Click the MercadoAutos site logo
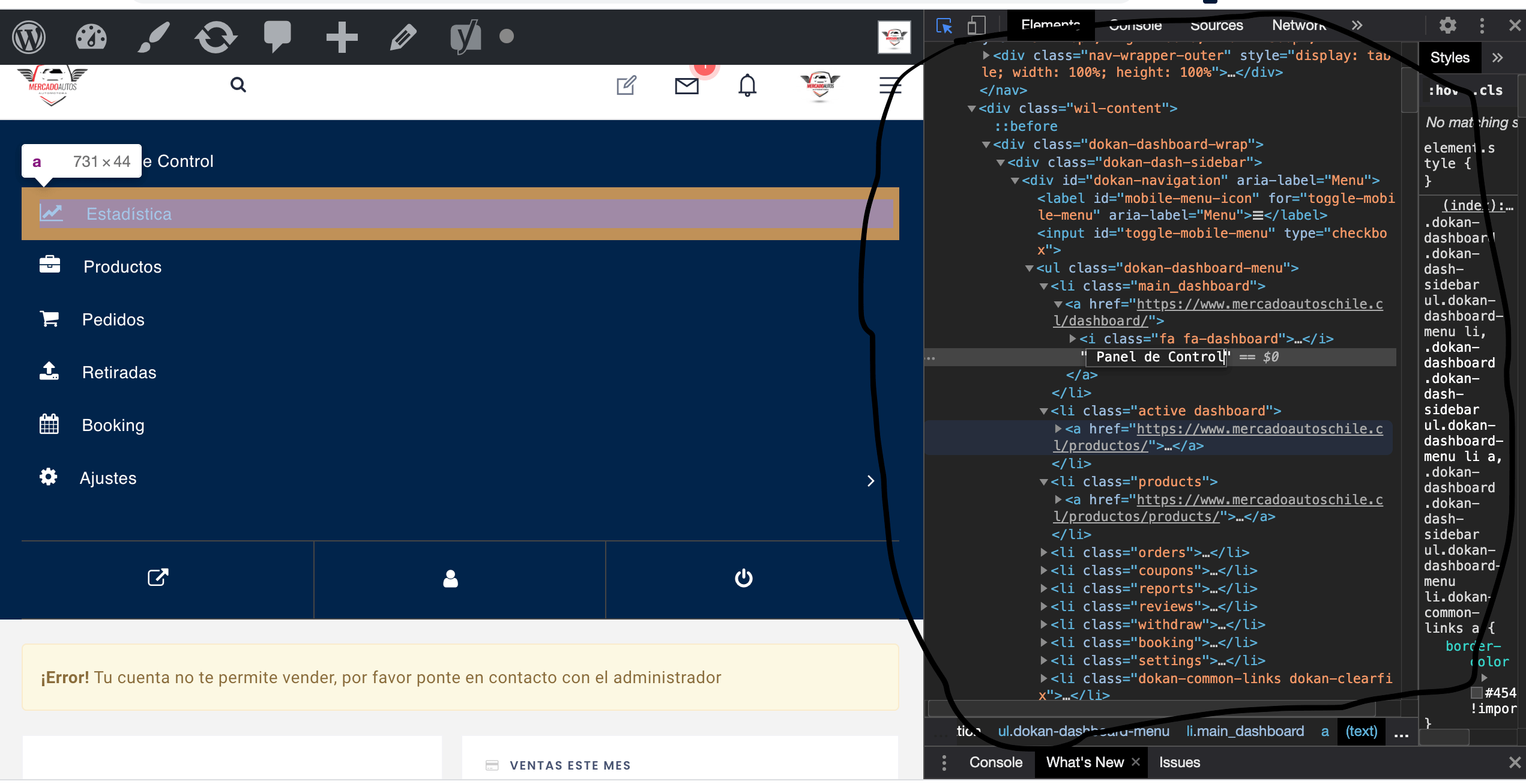Image resolution: width=1526 pixels, height=784 pixels. coord(52,87)
